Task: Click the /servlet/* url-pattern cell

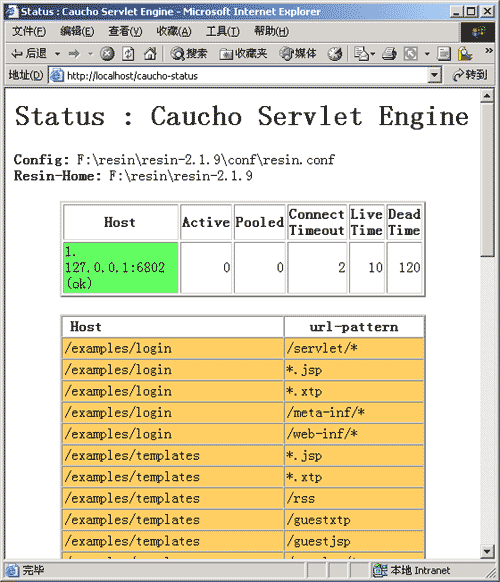Action: [x=354, y=349]
